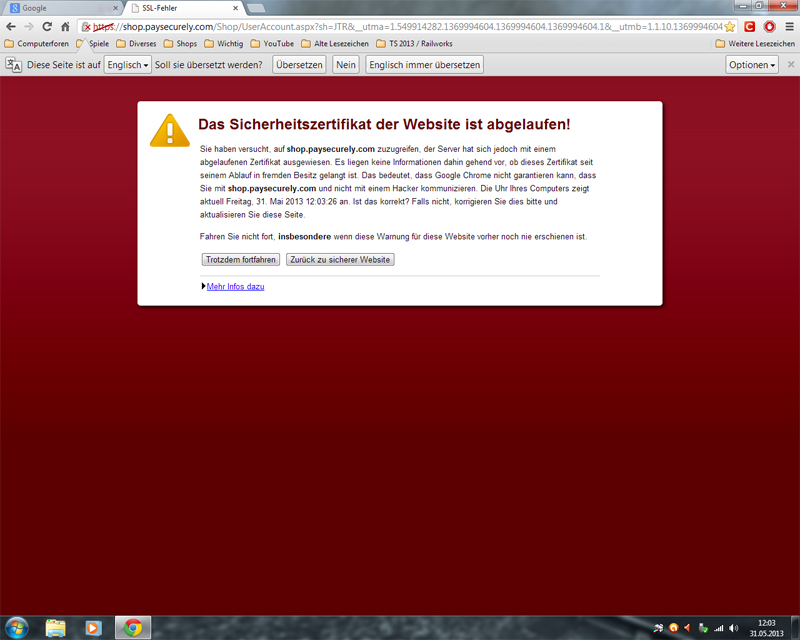Open the YouTube bookmark folder

point(272,44)
